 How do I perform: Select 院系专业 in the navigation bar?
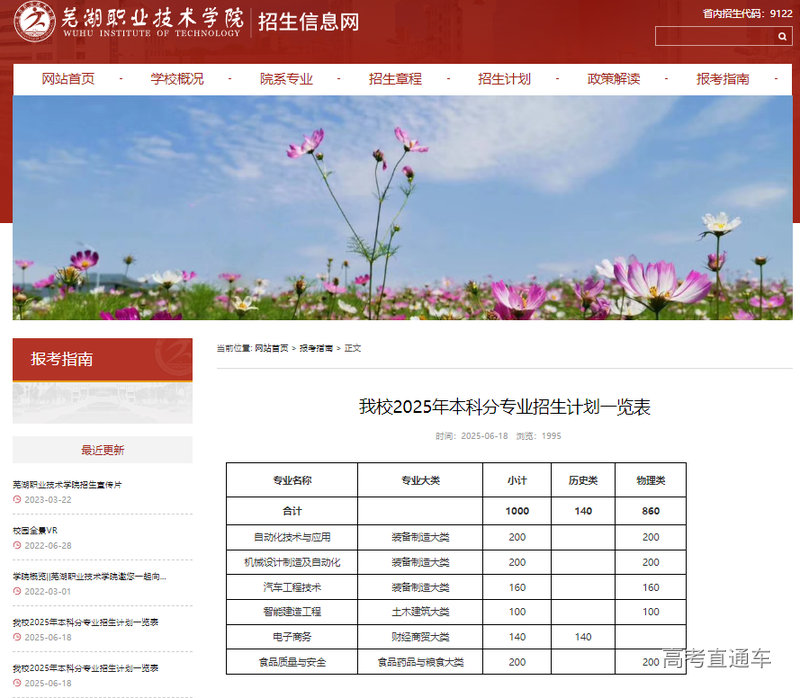286,79
